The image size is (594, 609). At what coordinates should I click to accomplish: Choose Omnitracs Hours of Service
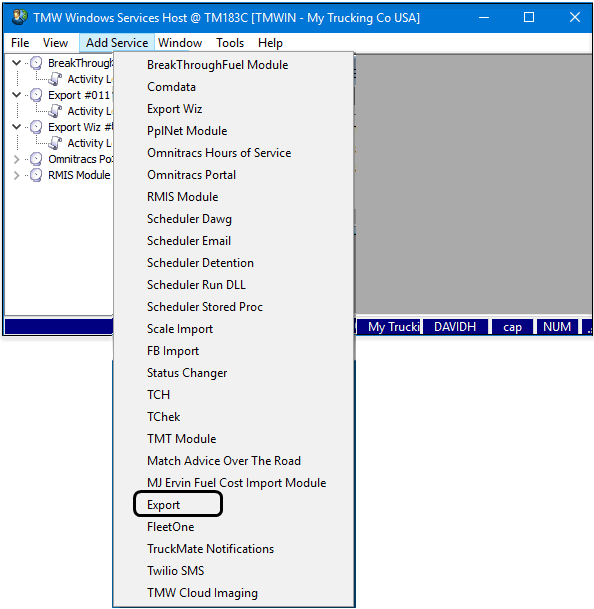233,153
